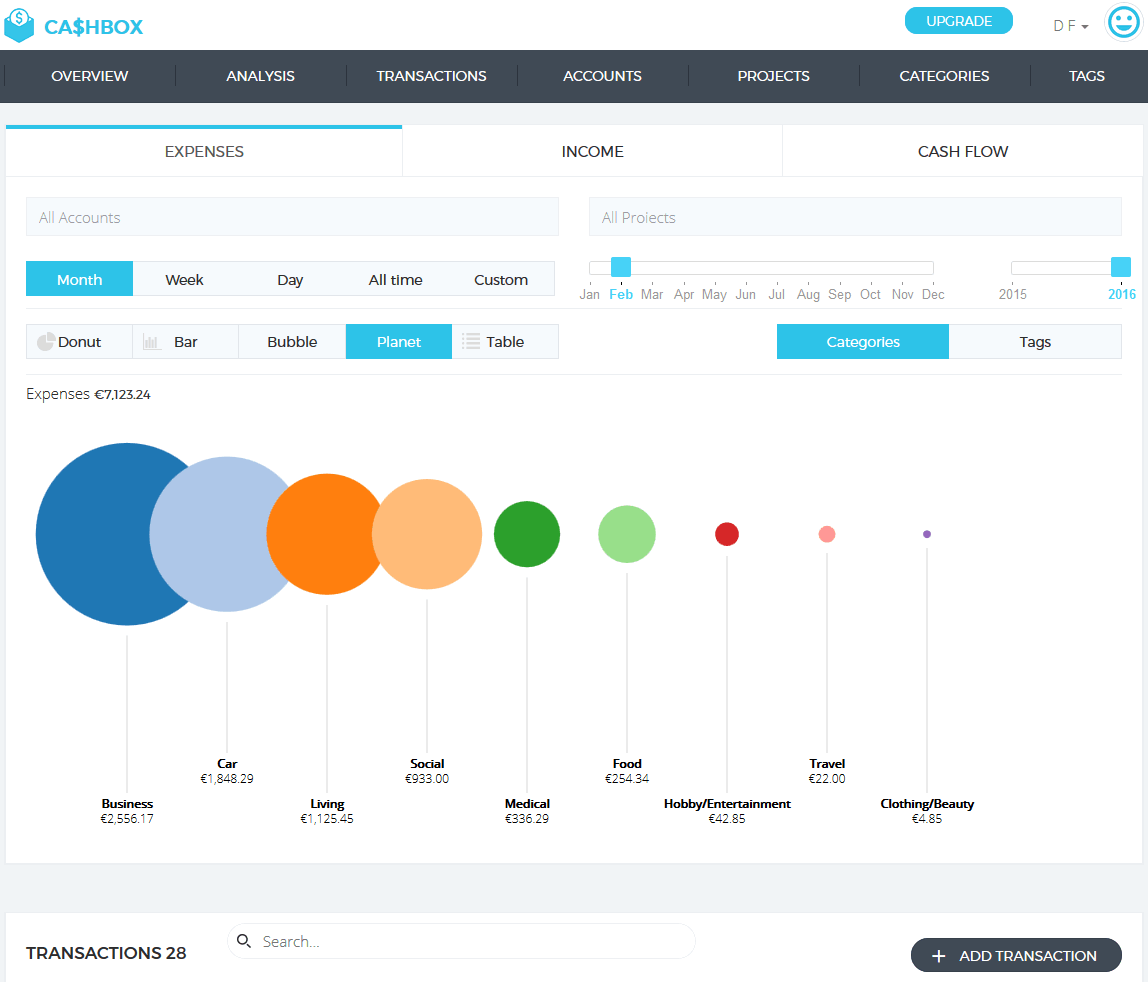Viewport: 1148px width, 982px height.
Task: Open Transactions in the navigation bar
Action: click(x=431, y=76)
